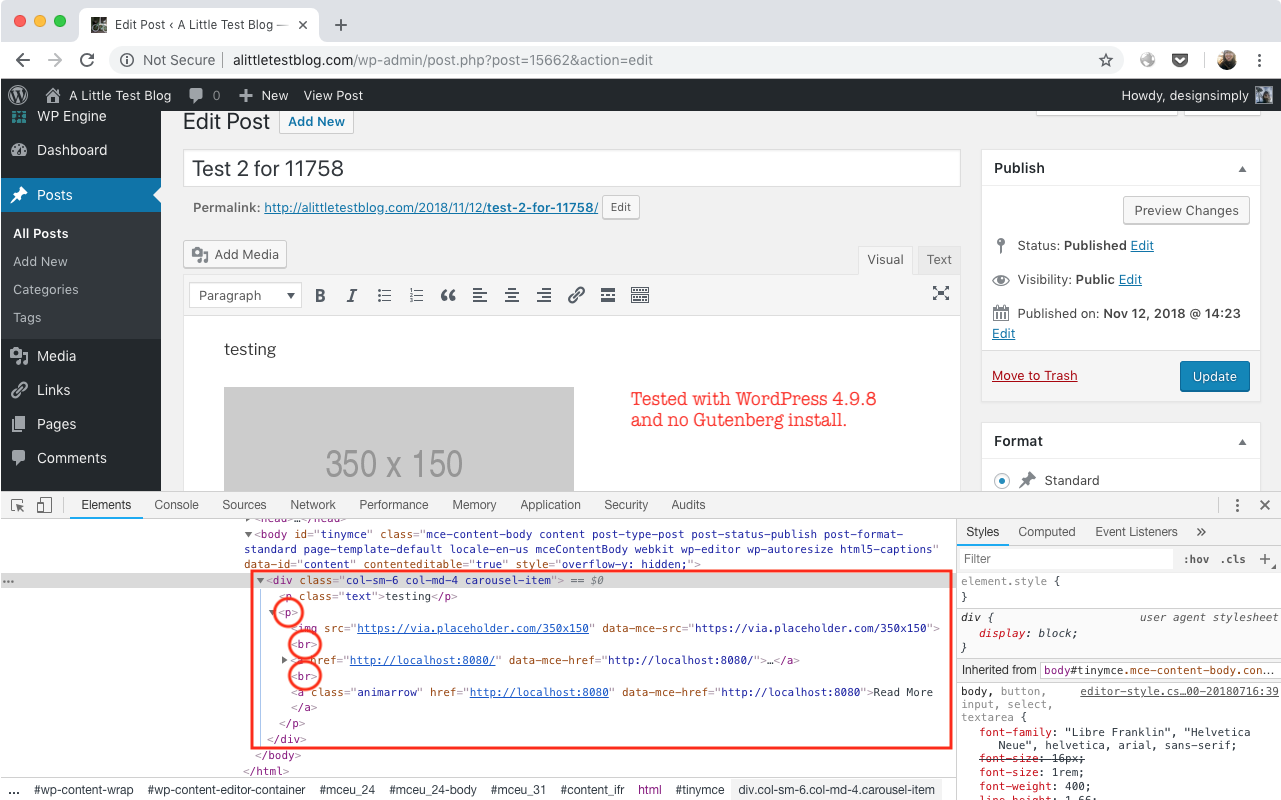Select the Standard post format radio
This screenshot has width=1281, height=800.
[x=1002, y=481]
